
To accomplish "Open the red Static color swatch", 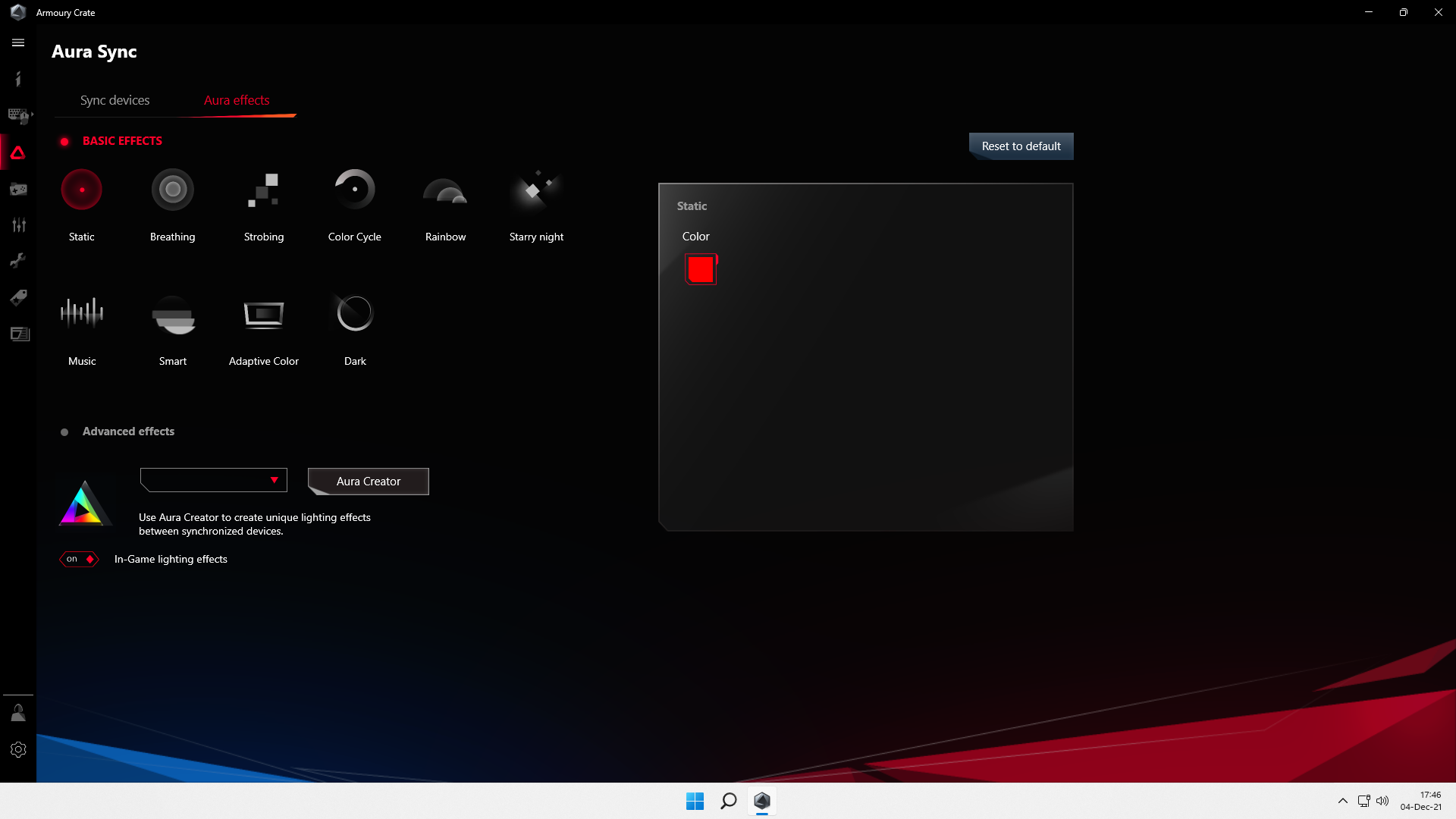I will click(x=701, y=269).
